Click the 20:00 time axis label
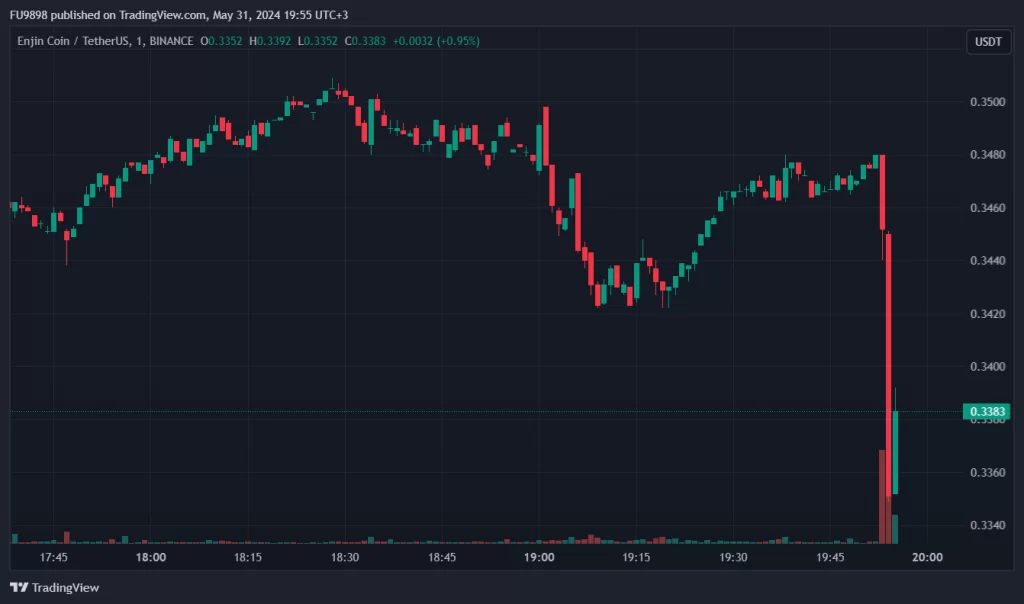 (x=927, y=557)
